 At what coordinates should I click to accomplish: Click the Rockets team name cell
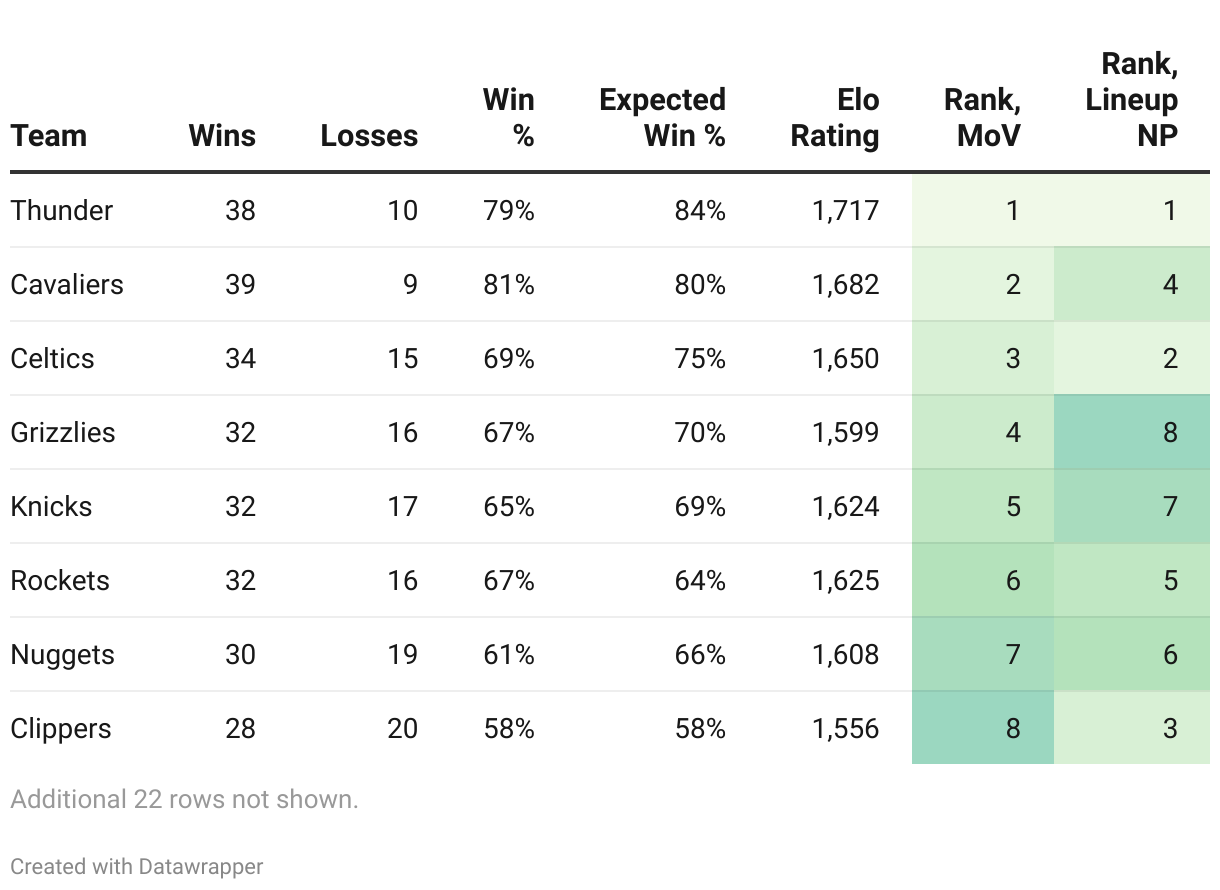pyautogui.click(x=60, y=580)
